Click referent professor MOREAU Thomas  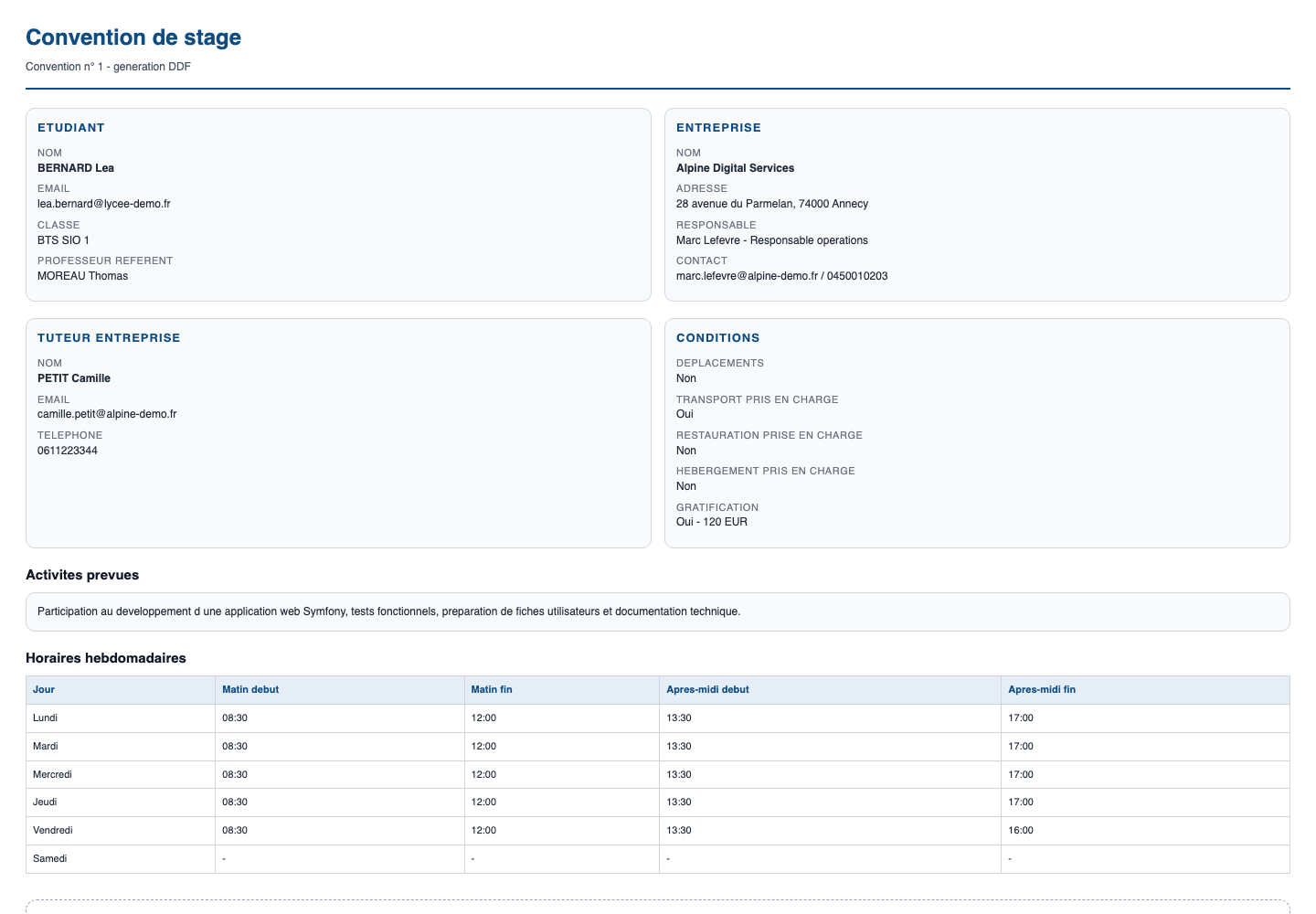(x=82, y=276)
